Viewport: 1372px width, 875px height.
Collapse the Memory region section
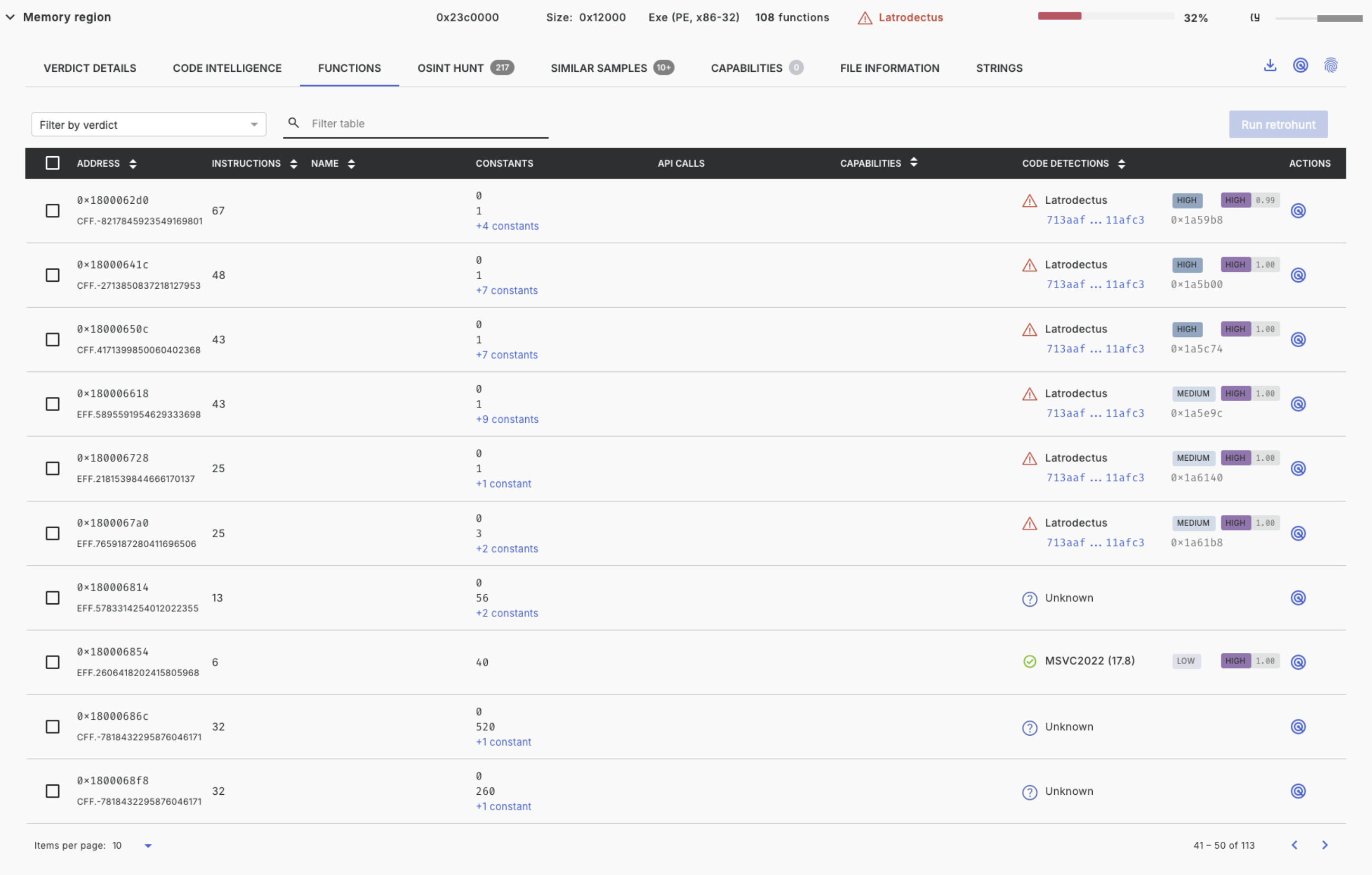(x=10, y=17)
